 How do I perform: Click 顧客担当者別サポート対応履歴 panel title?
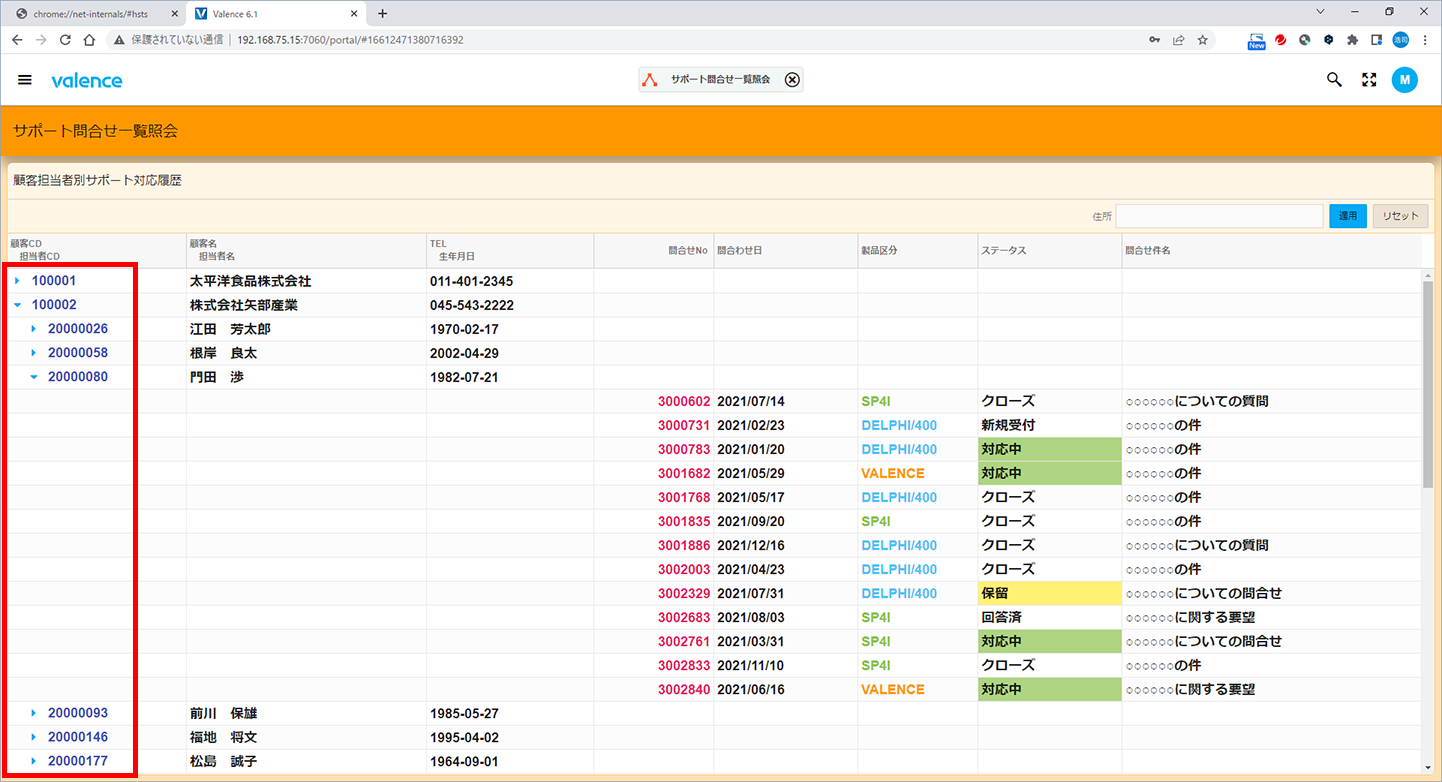(97, 181)
